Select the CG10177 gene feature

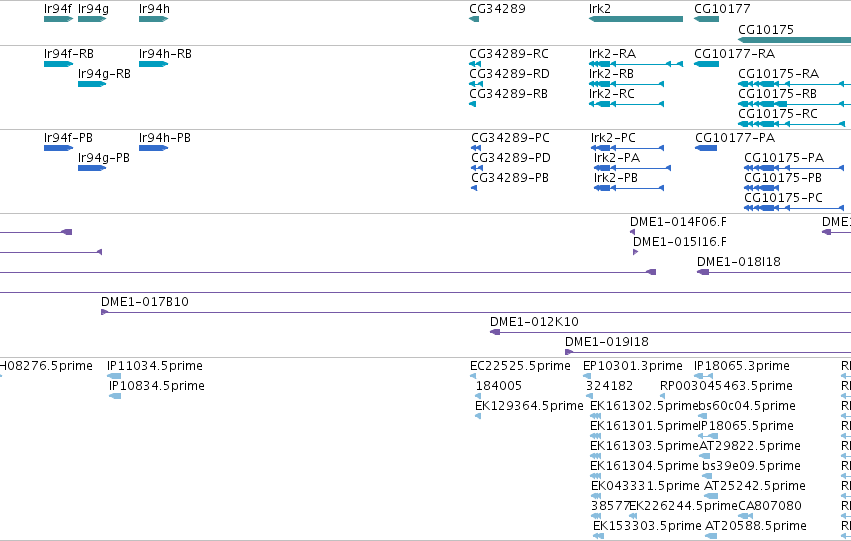pyautogui.click(x=706, y=19)
